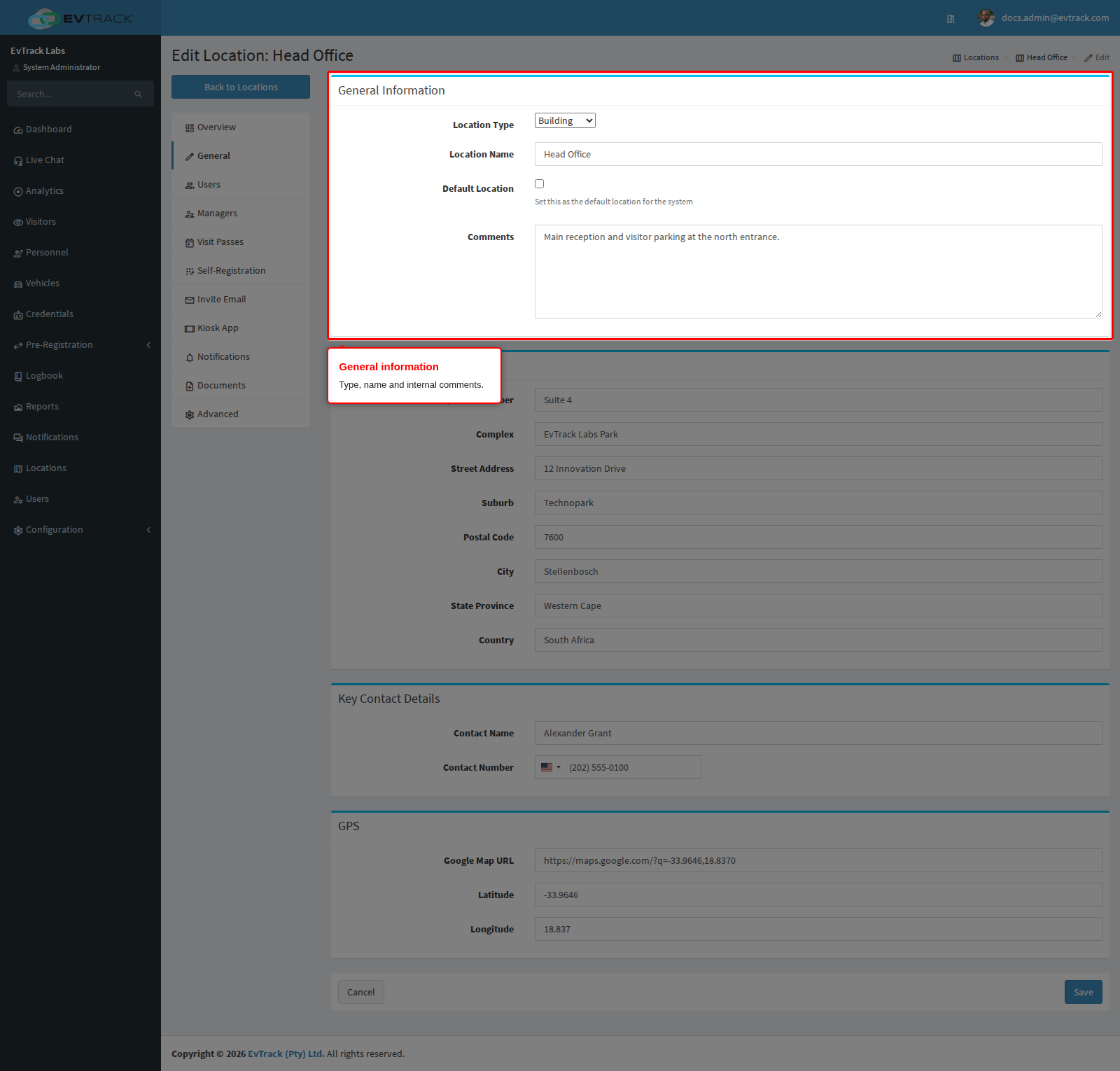Click into the Comments text area
The height and width of the screenshot is (1071, 1120).
coord(818,272)
